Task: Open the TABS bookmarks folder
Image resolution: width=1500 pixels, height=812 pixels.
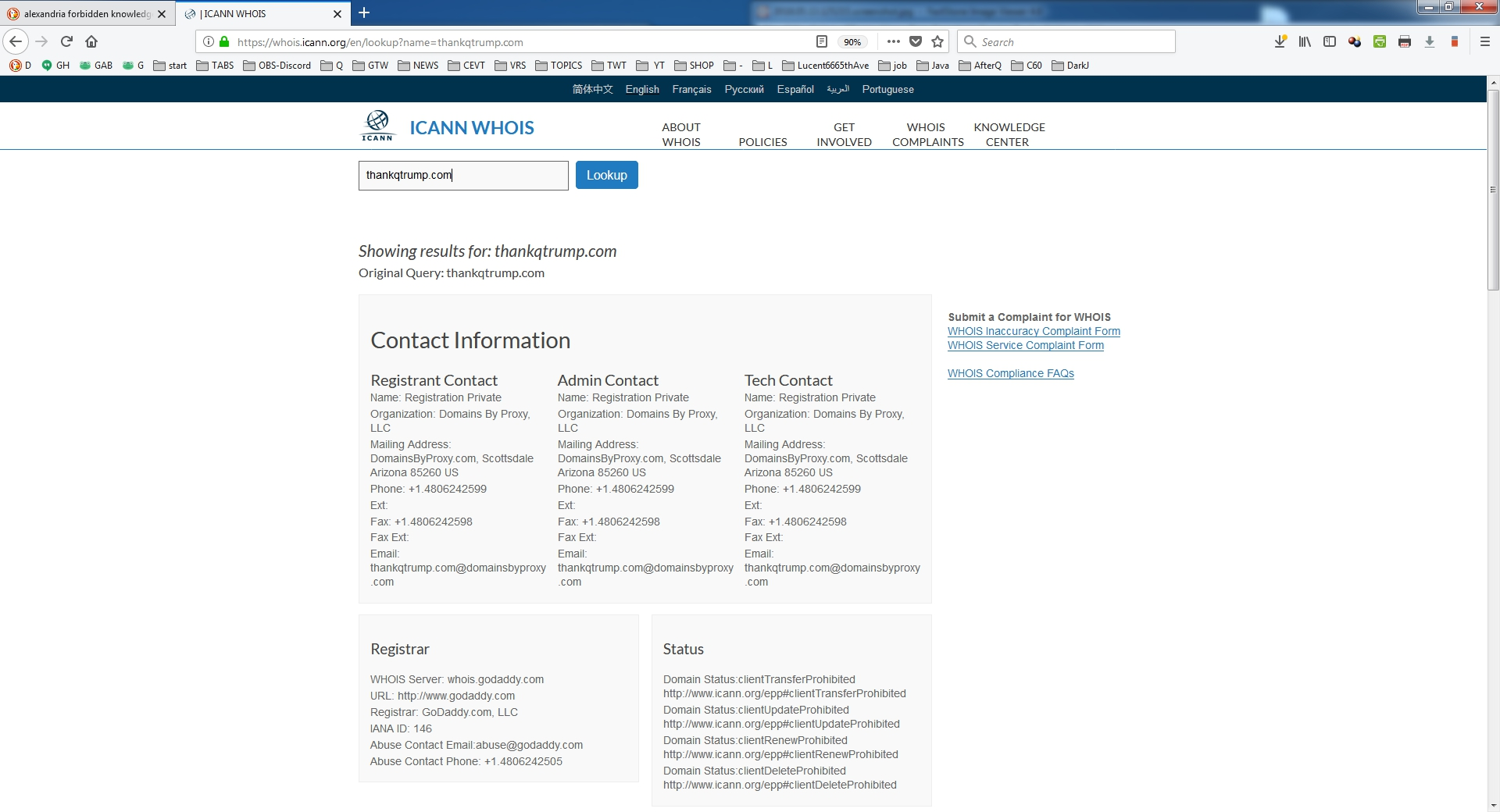Action: pos(215,66)
